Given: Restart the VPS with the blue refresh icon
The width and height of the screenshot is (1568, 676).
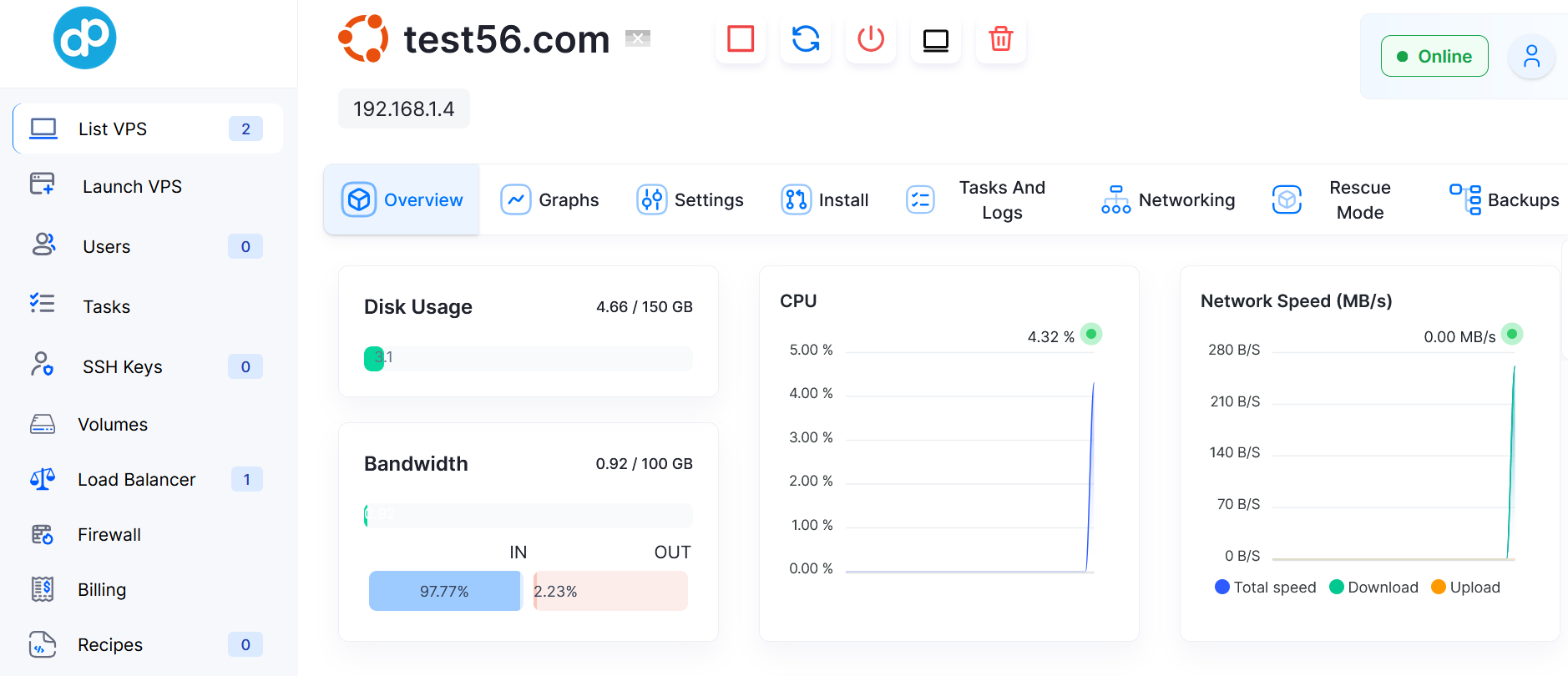Looking at the screenshot, I should (x=806, y=39).
